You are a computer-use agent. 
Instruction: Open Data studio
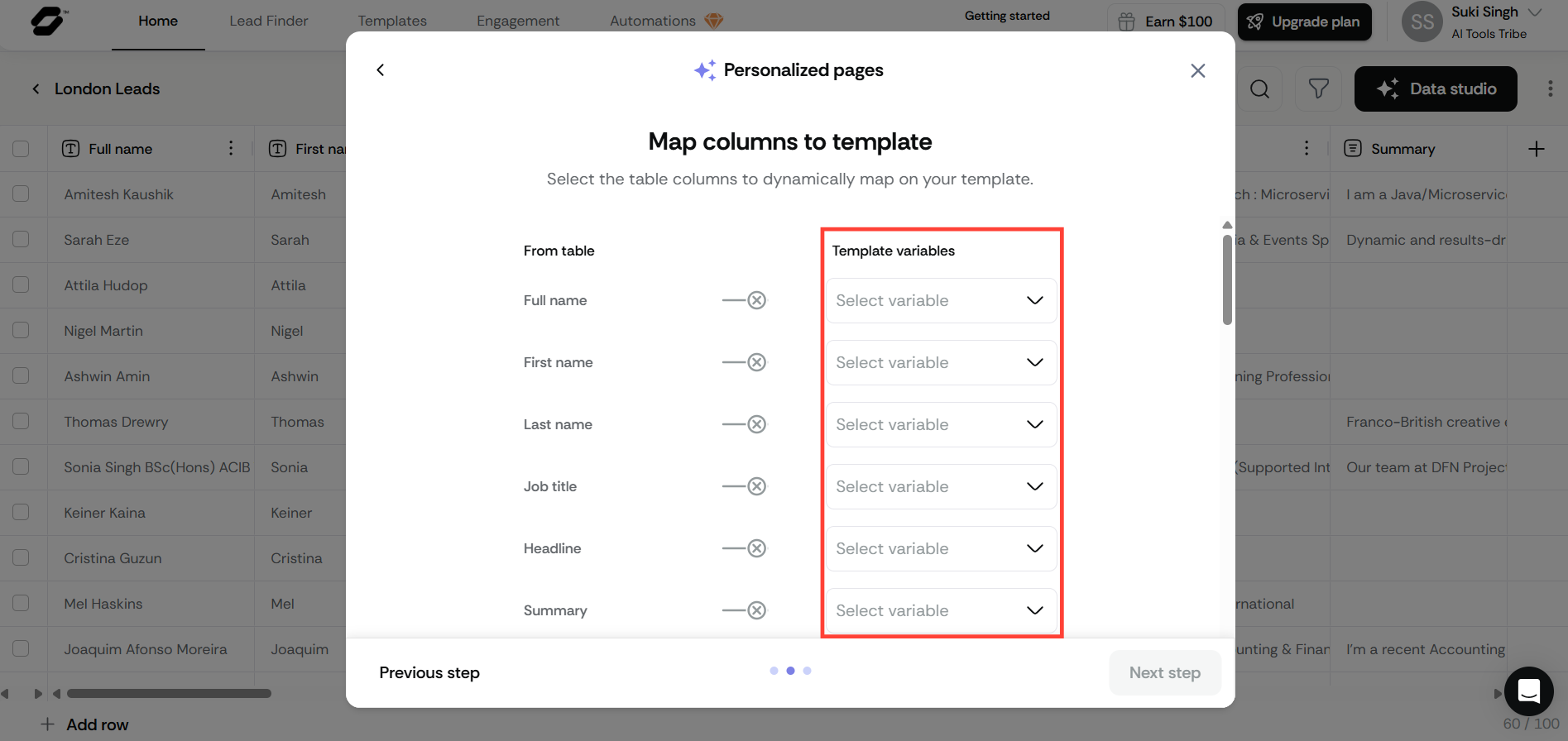click(1436, 88)
